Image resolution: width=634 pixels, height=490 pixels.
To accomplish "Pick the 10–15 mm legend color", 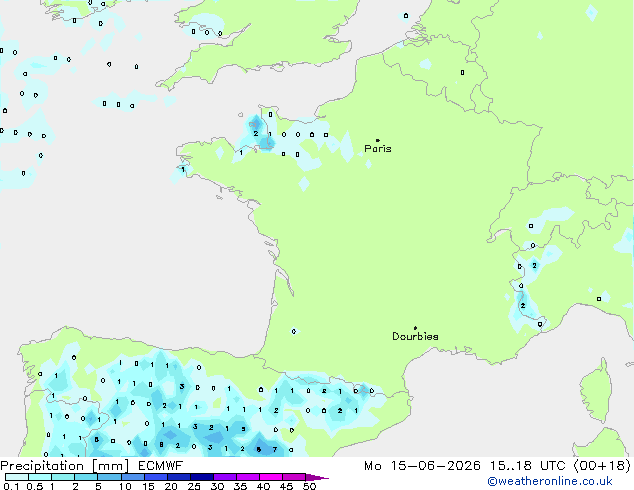I will tap(132, 477).
